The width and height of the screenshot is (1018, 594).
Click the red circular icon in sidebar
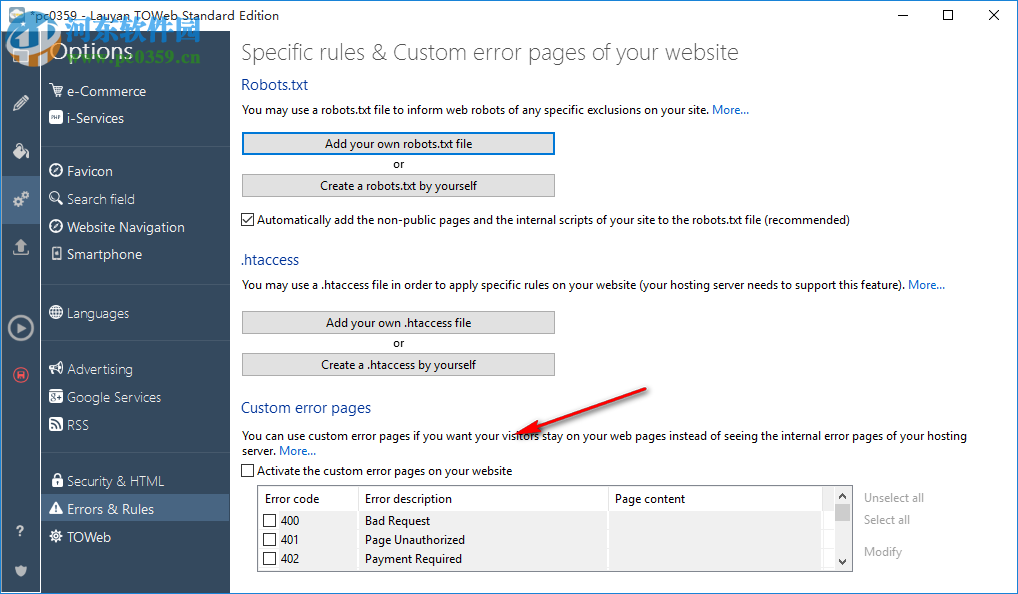20,375
